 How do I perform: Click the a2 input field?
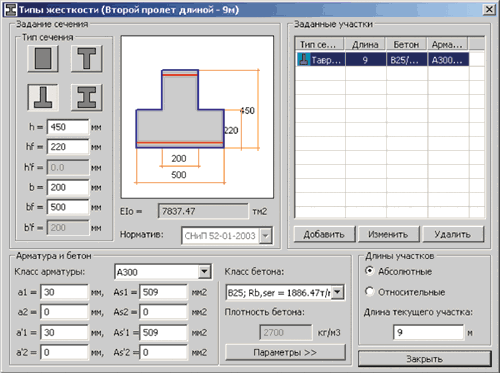(64, 312)
